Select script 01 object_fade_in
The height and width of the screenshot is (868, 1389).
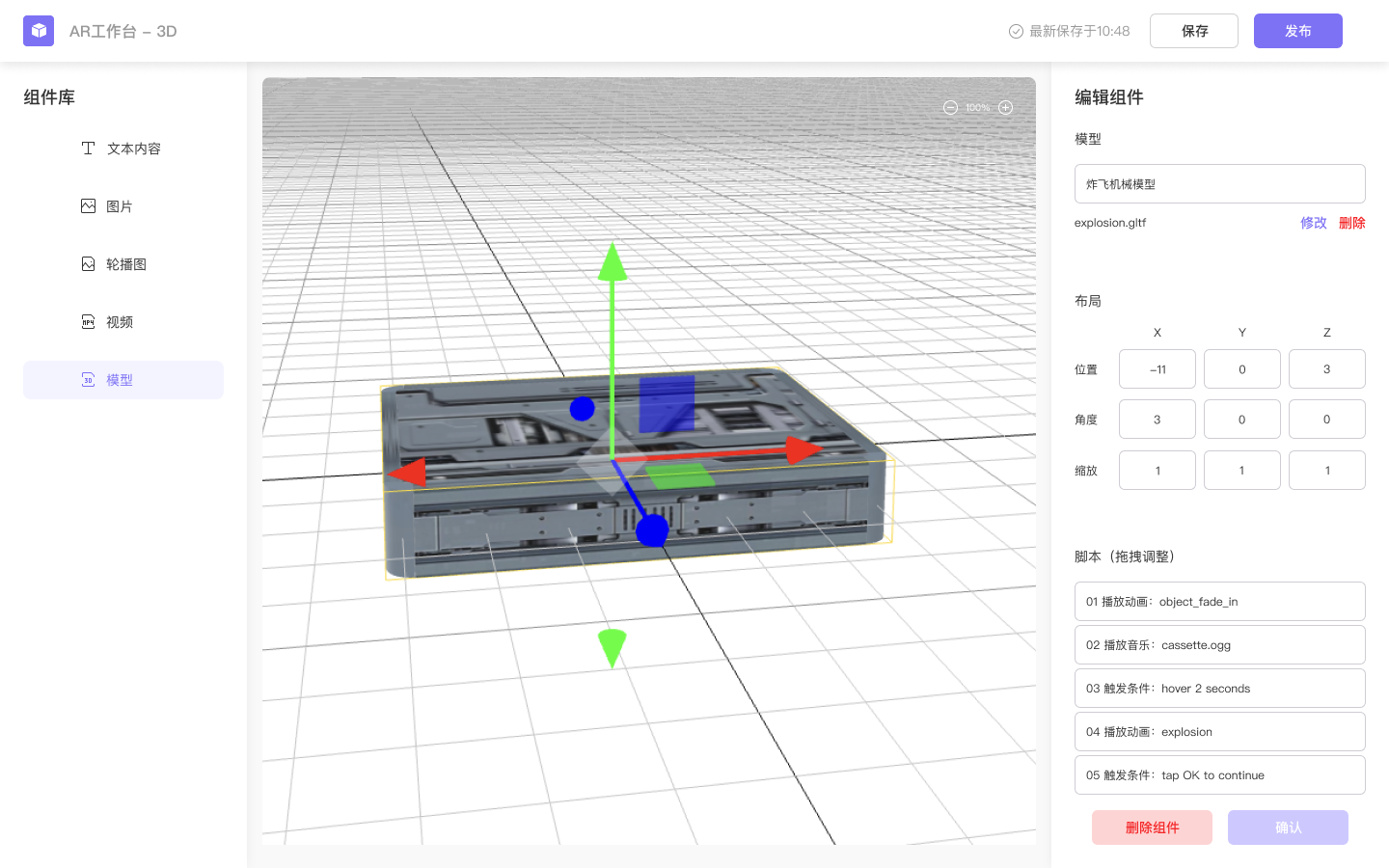point(1220,601)
